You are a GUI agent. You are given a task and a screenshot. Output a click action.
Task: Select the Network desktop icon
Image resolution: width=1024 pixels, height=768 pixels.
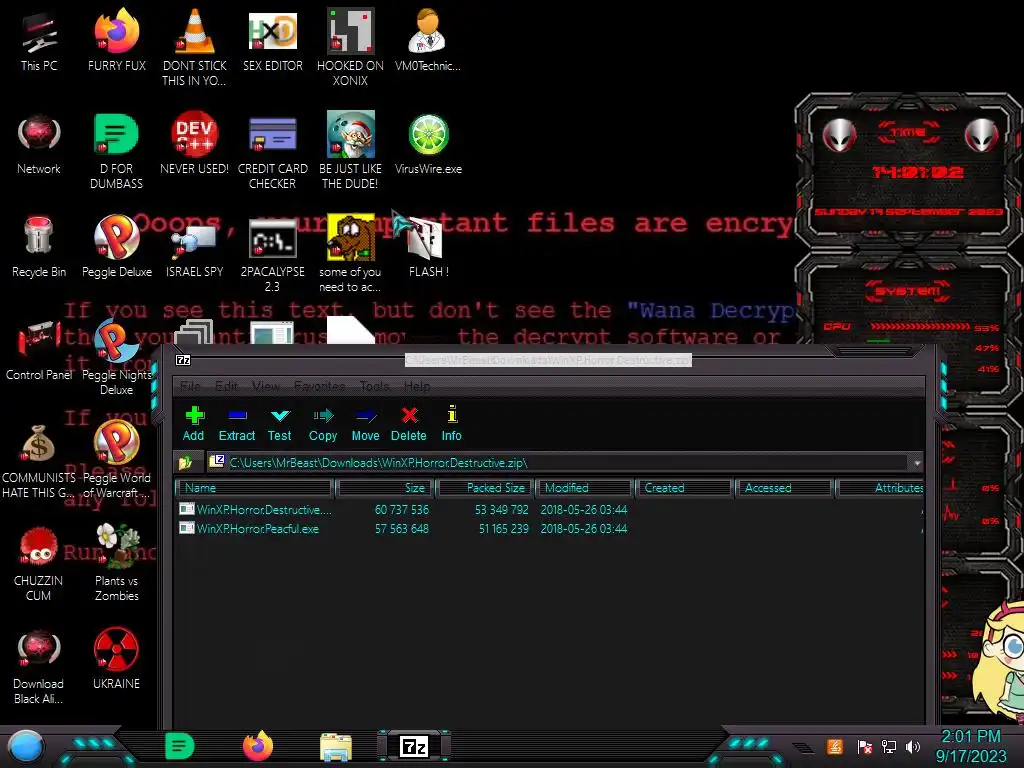(39, 145)
